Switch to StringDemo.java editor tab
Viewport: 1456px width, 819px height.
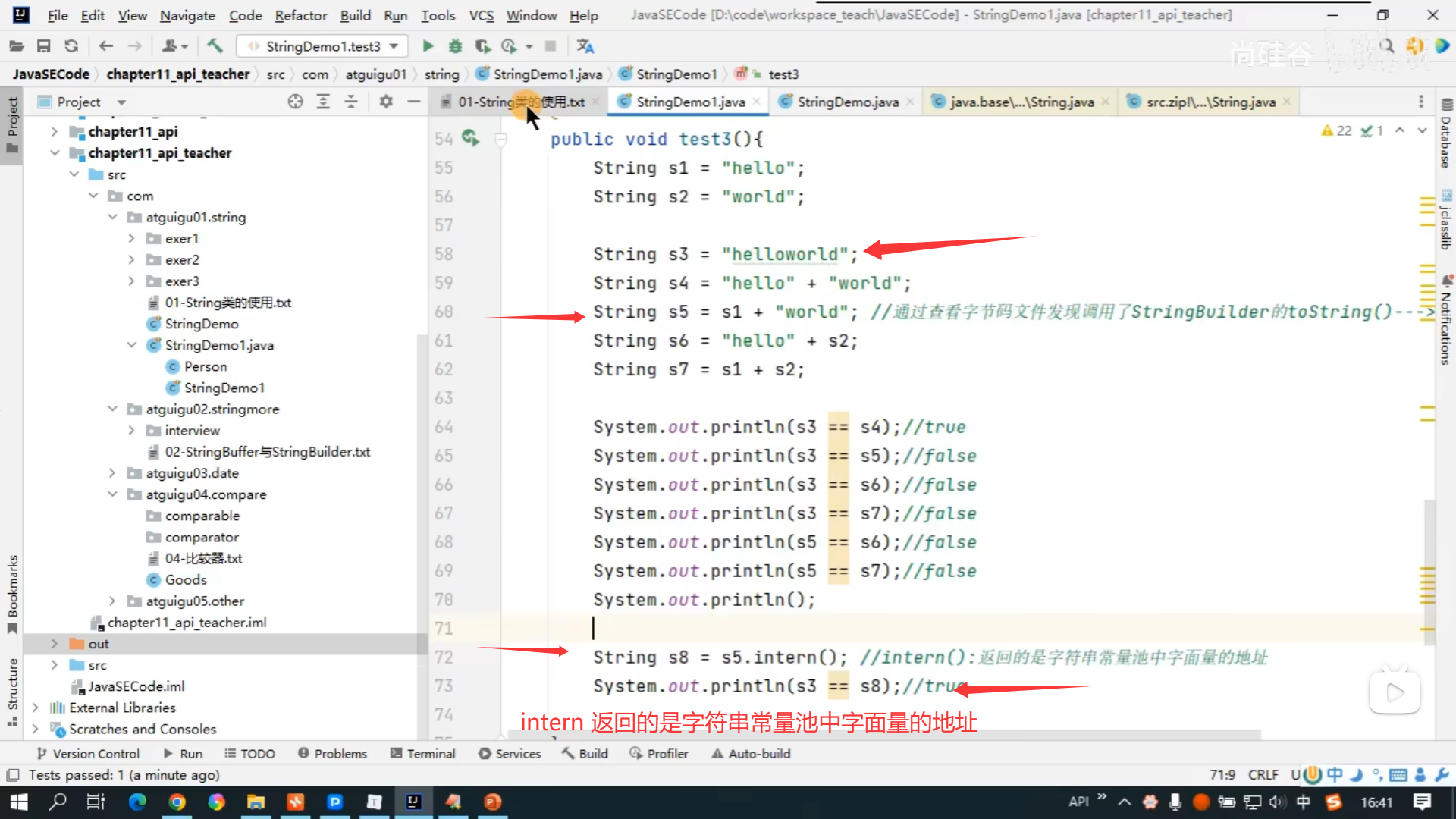847,102
